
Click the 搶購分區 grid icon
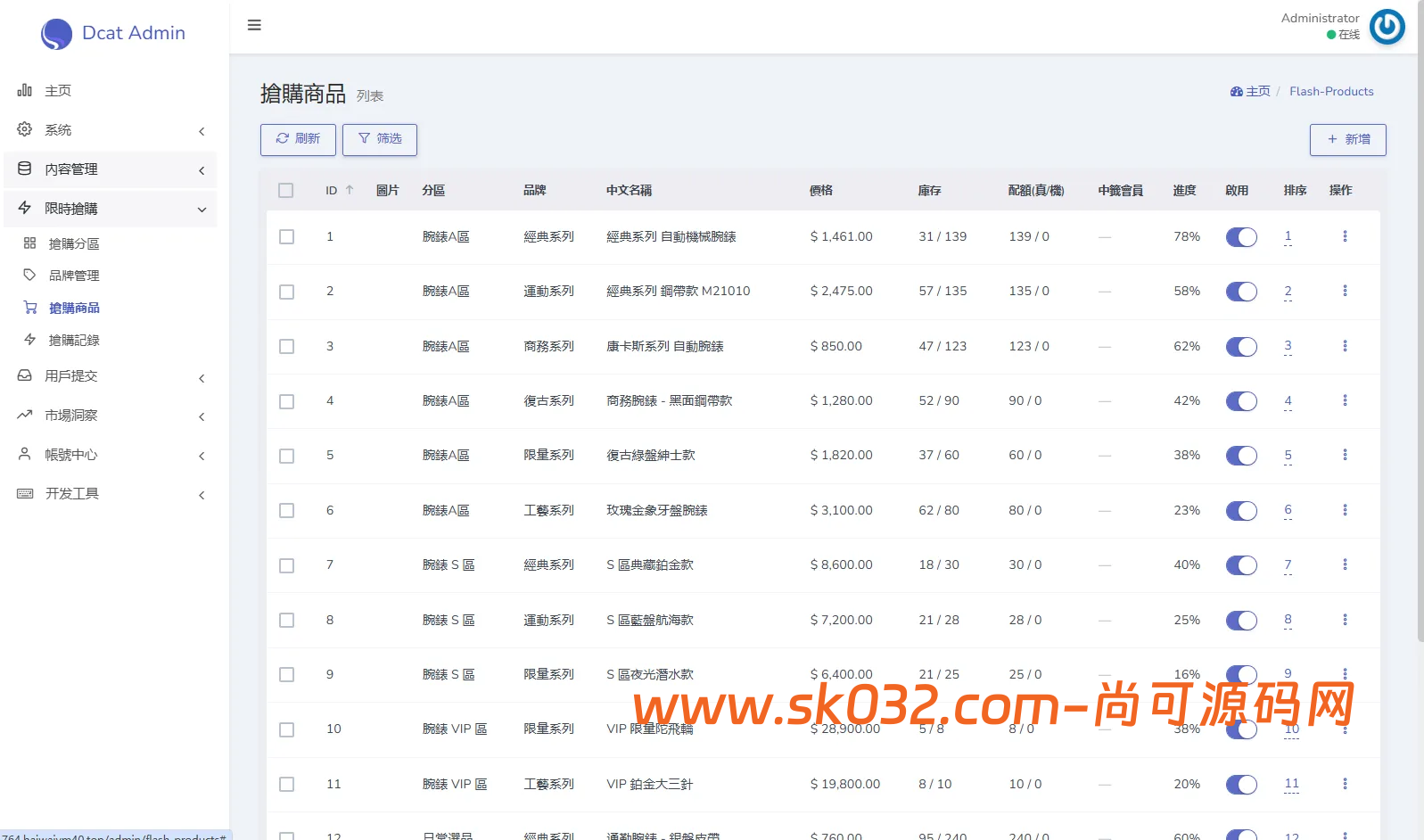[x=29, y=243]
